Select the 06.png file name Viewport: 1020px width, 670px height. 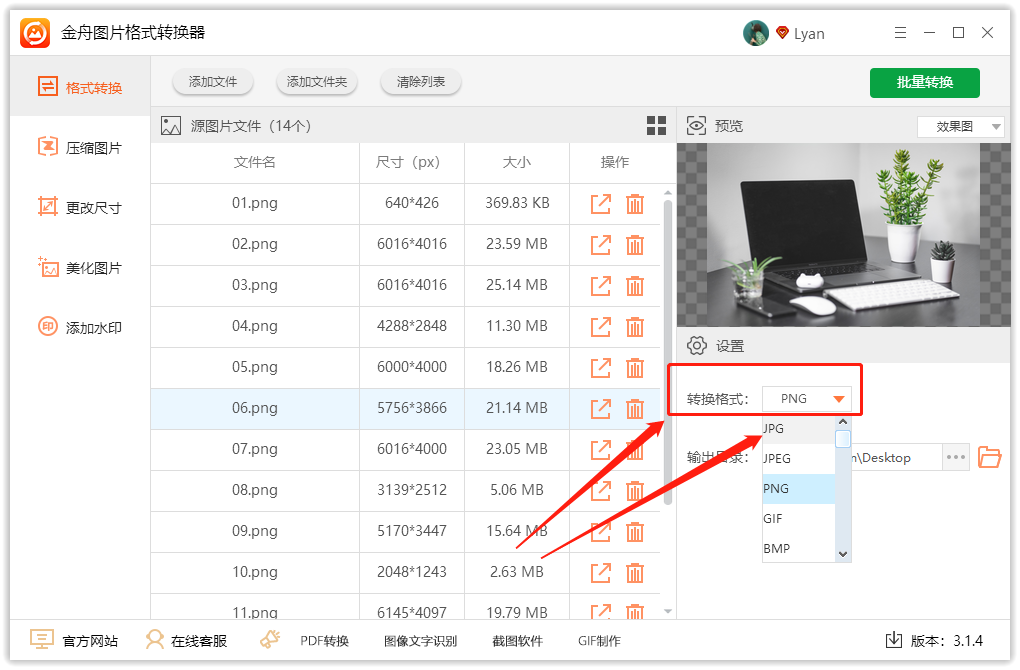(254, 408)
